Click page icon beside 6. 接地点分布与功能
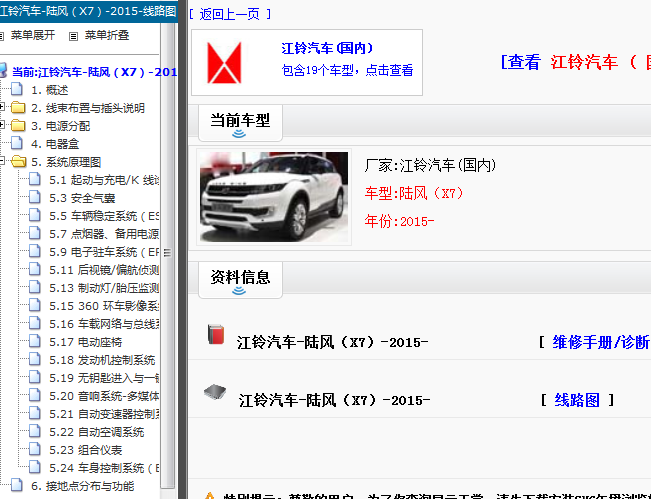 click(x=17, y=485)
